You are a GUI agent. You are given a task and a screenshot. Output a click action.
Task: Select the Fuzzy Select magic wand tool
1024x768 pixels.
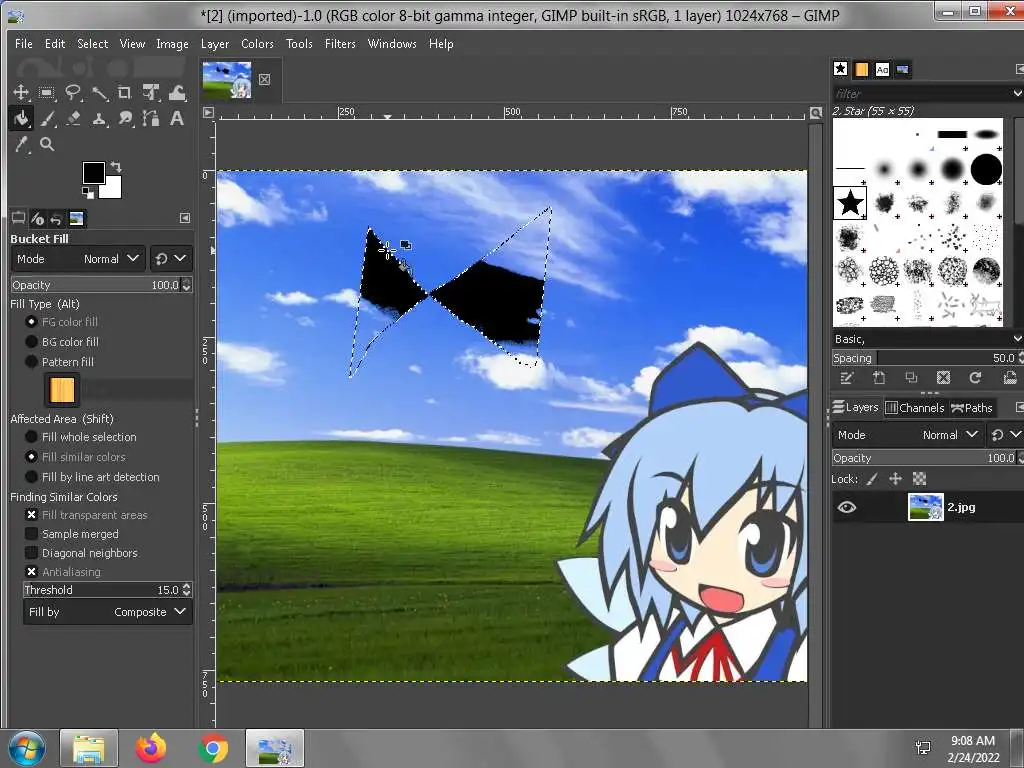tap(99, 93)
